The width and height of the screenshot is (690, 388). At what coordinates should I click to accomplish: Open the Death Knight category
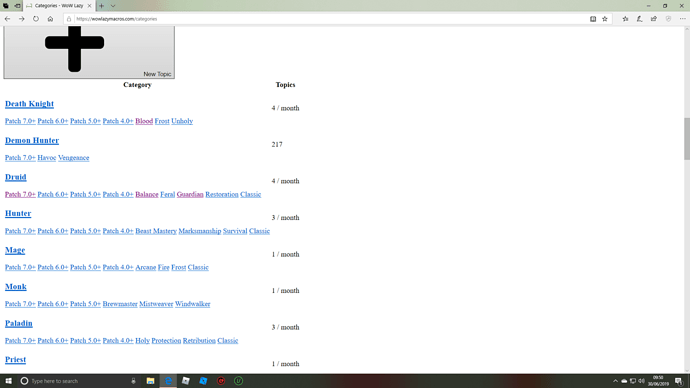[x=29, y=104]
